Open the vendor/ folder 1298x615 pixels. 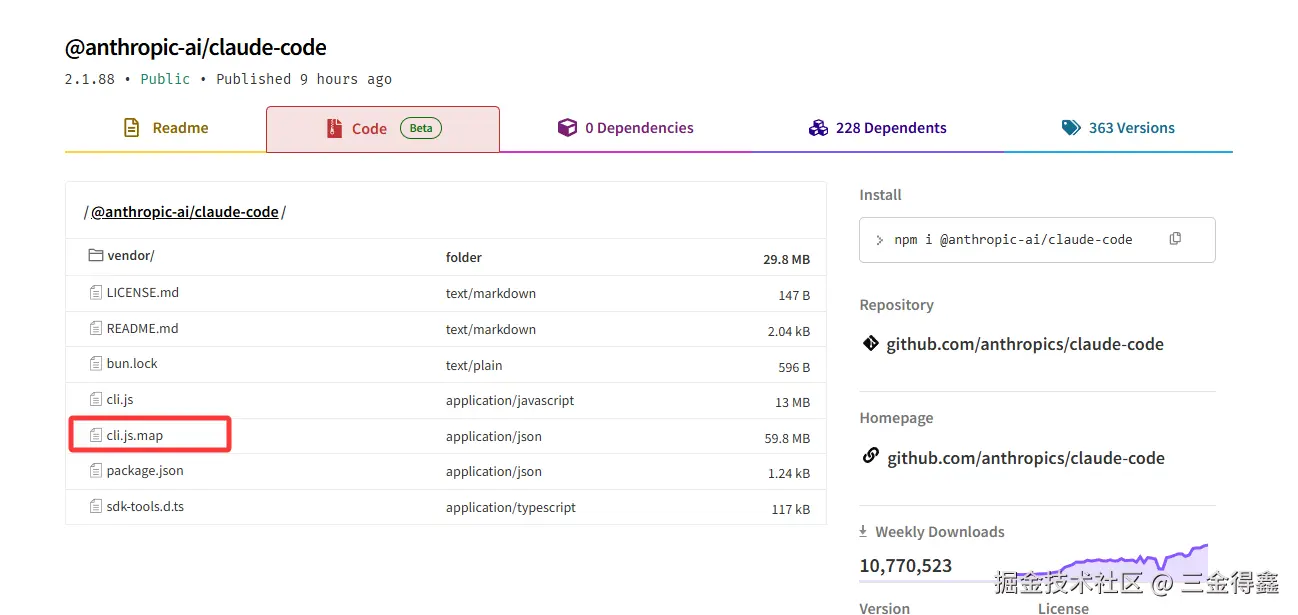[130, 256]
